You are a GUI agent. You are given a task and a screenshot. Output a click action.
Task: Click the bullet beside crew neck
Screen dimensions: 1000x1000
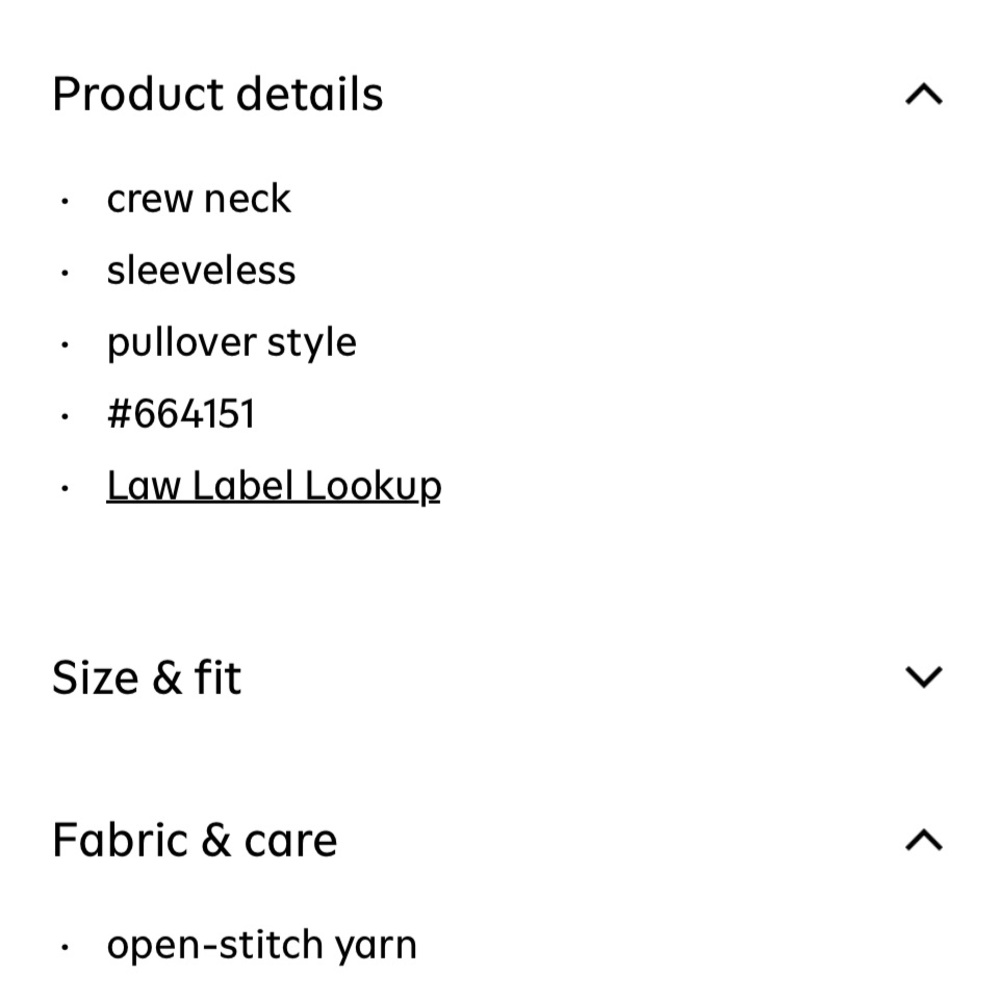coord(64,202)
